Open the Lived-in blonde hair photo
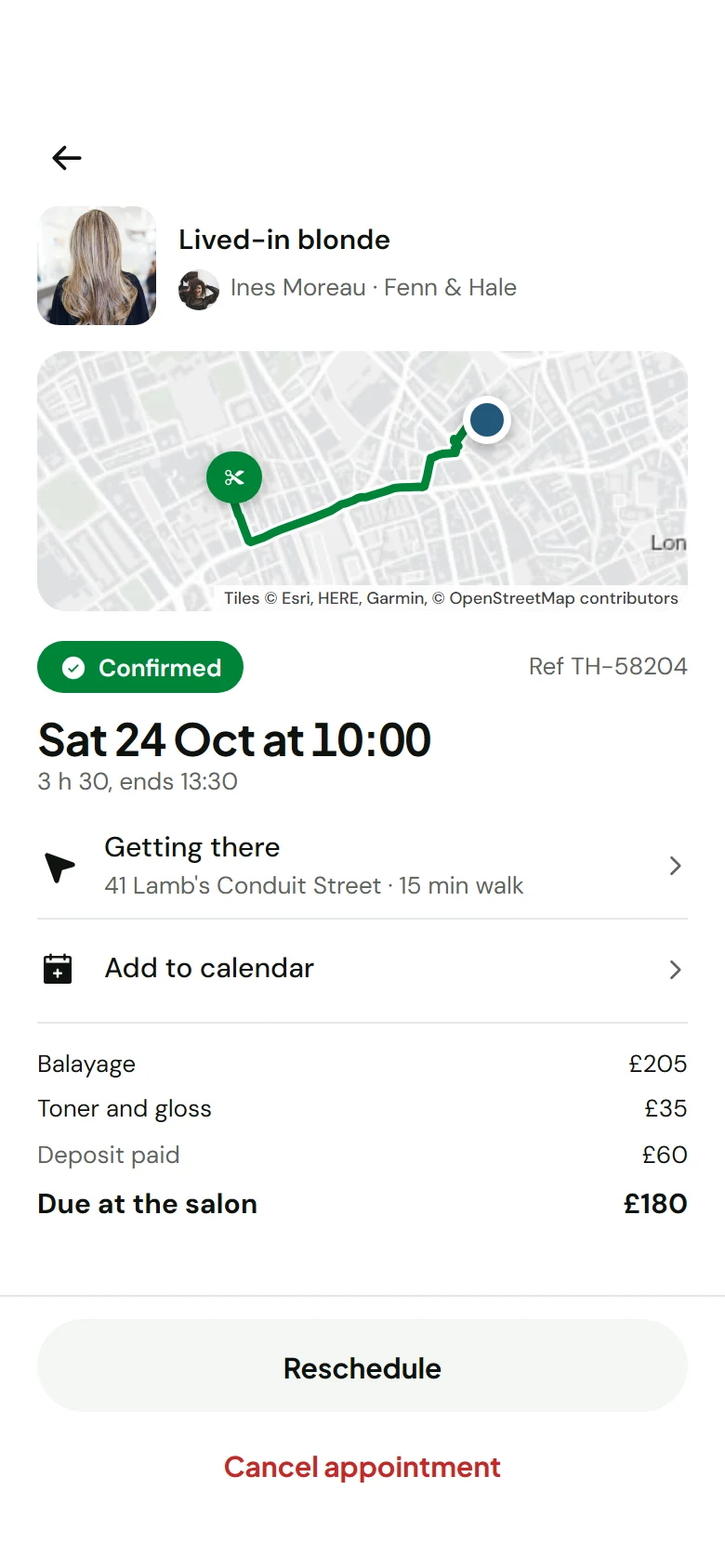The height and width of the screenshot is (1568, 725). coord(97,266)
